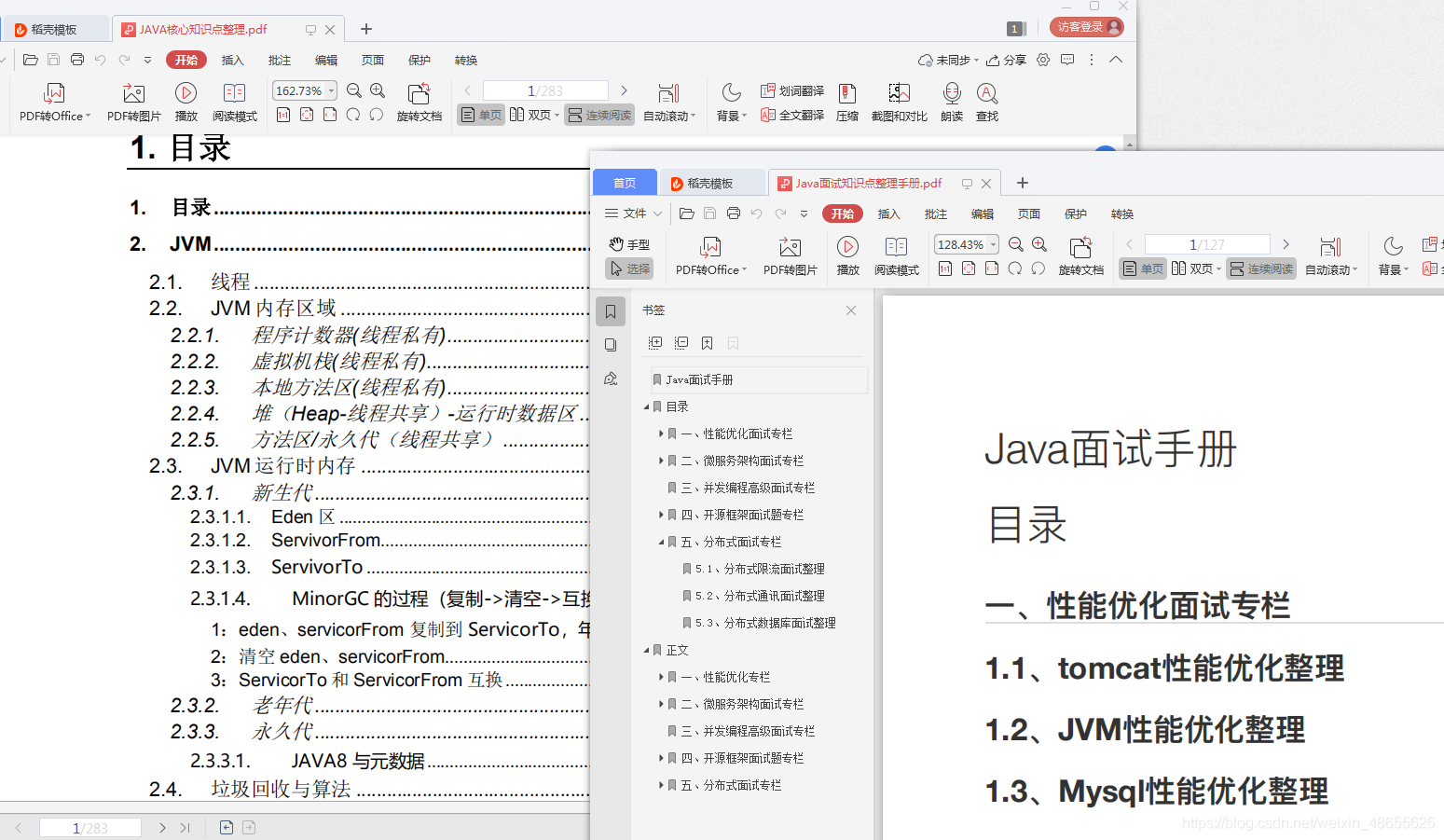The height and width of the screenshot is (840, 1444).
Task: Click 访客登录 guest login button
Action: pos(1087,27)
